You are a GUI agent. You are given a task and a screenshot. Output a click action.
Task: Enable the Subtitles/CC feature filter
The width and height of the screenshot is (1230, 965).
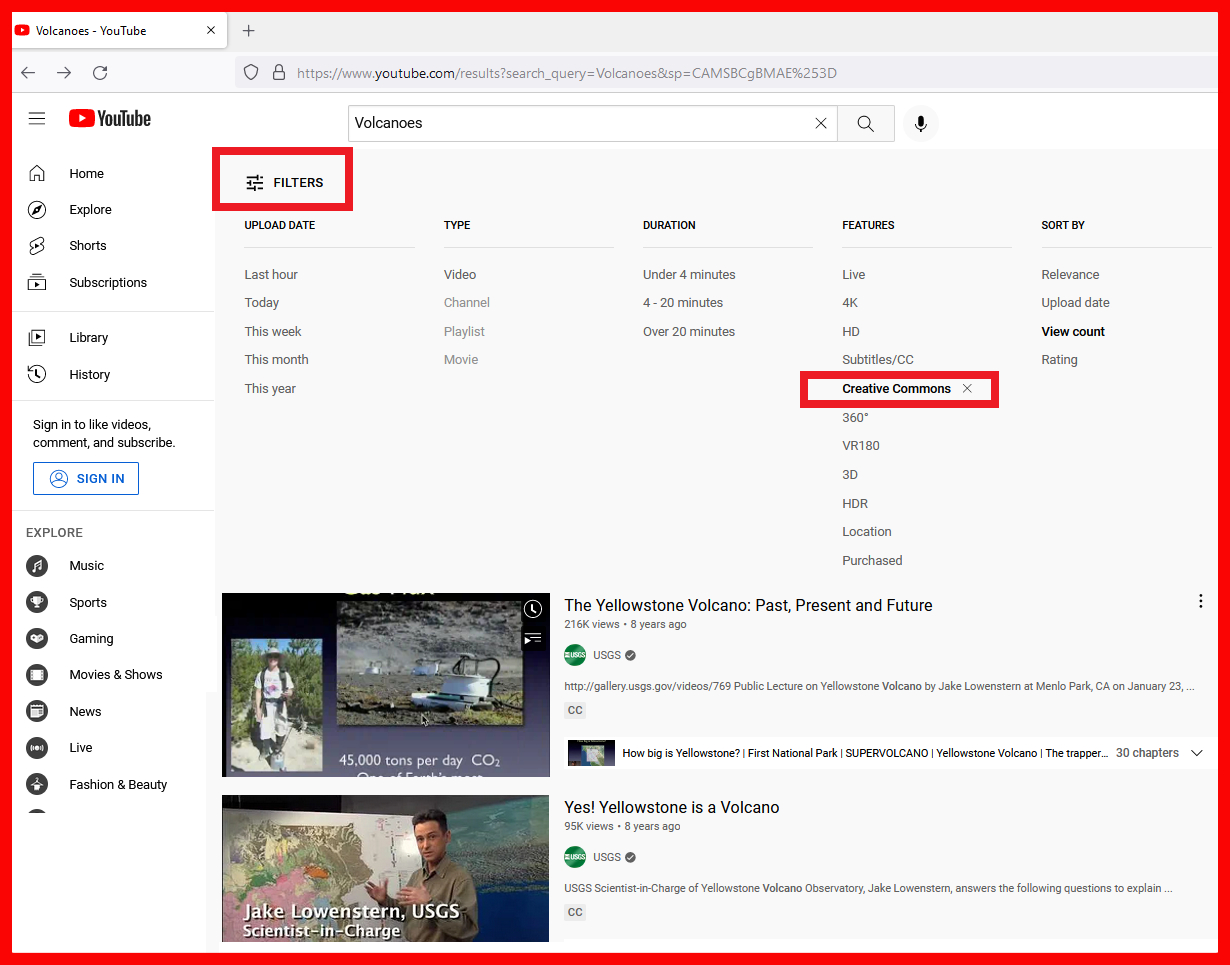click(x=877, y=360)
